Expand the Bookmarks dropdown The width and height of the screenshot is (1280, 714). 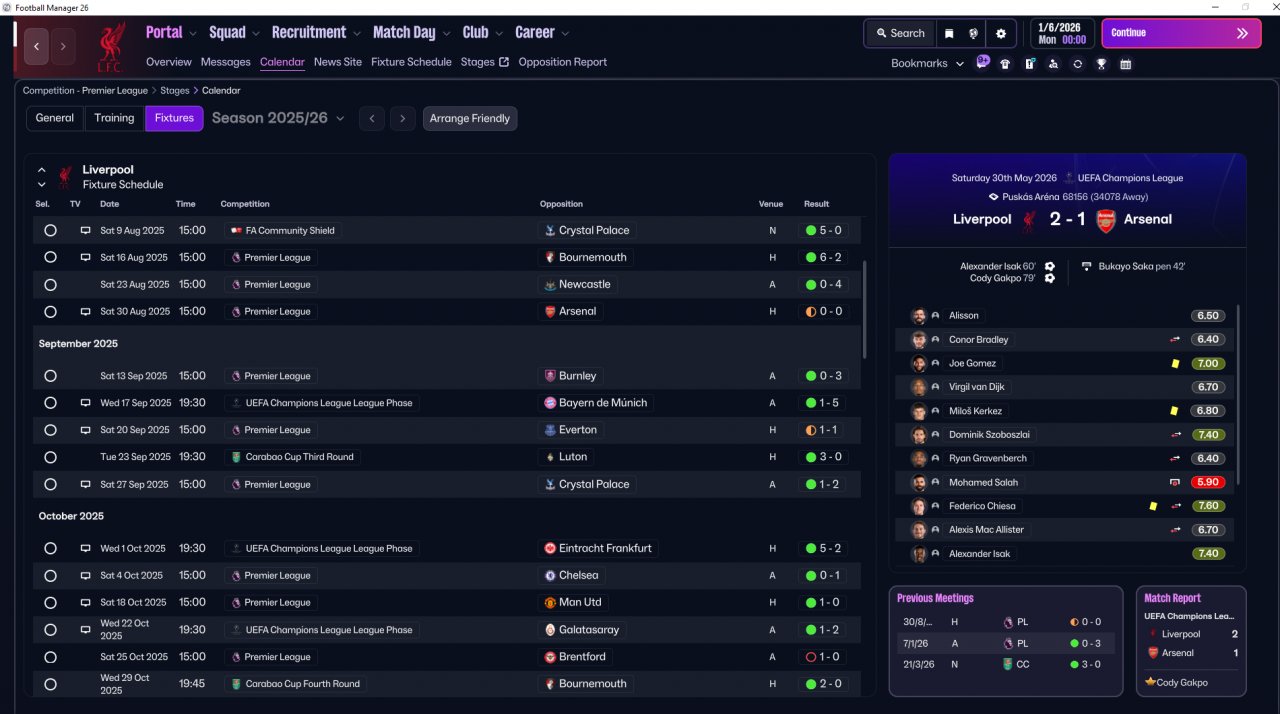(927, 63)
